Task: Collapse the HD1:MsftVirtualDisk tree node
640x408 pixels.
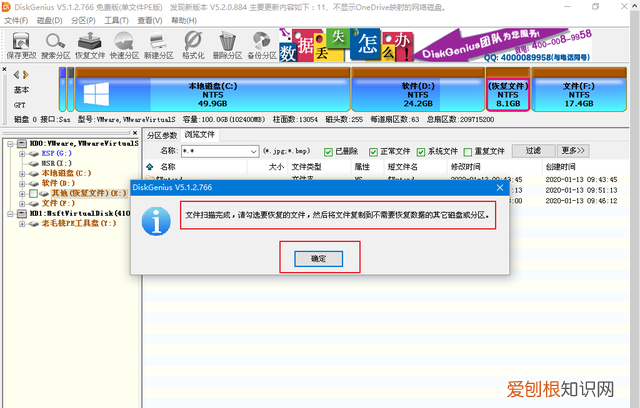Action: click(10, 214)
